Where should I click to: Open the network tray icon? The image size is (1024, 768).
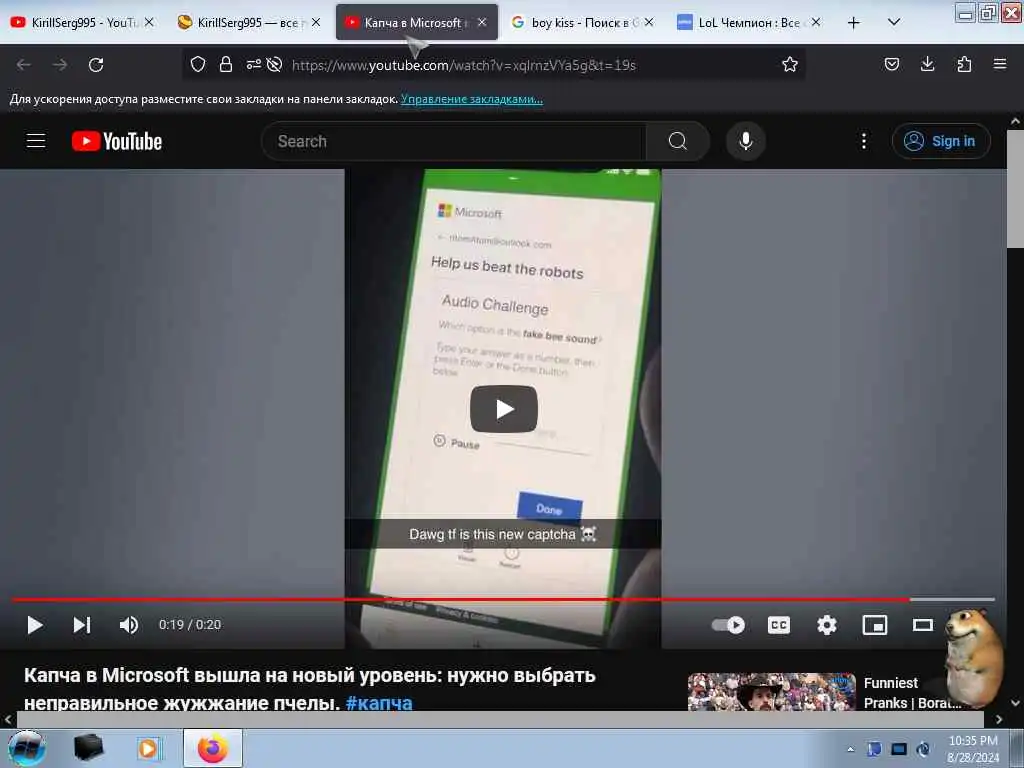[899, 749]
